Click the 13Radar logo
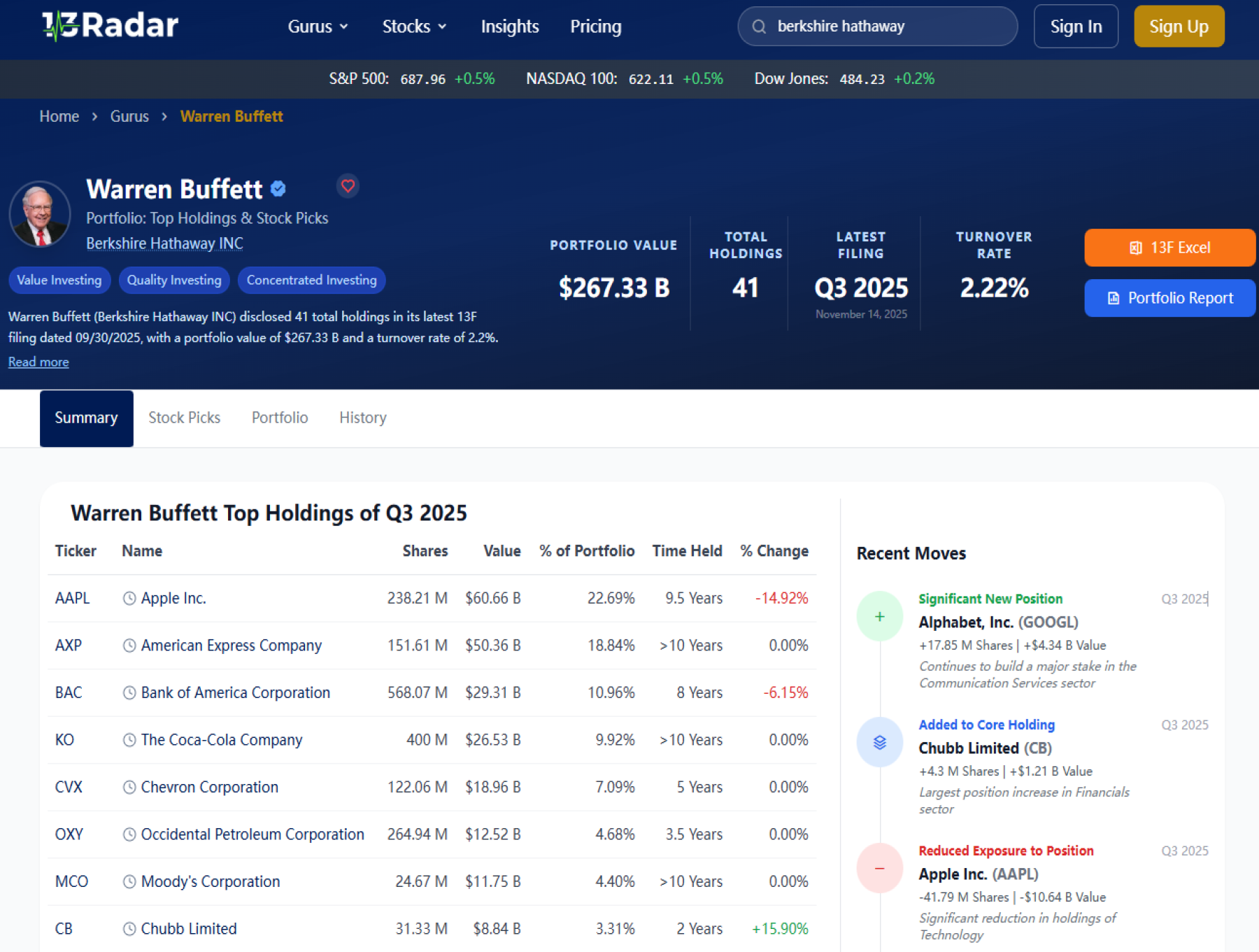The width and height of the screenshot is (1259, 952). coord(110,26)
